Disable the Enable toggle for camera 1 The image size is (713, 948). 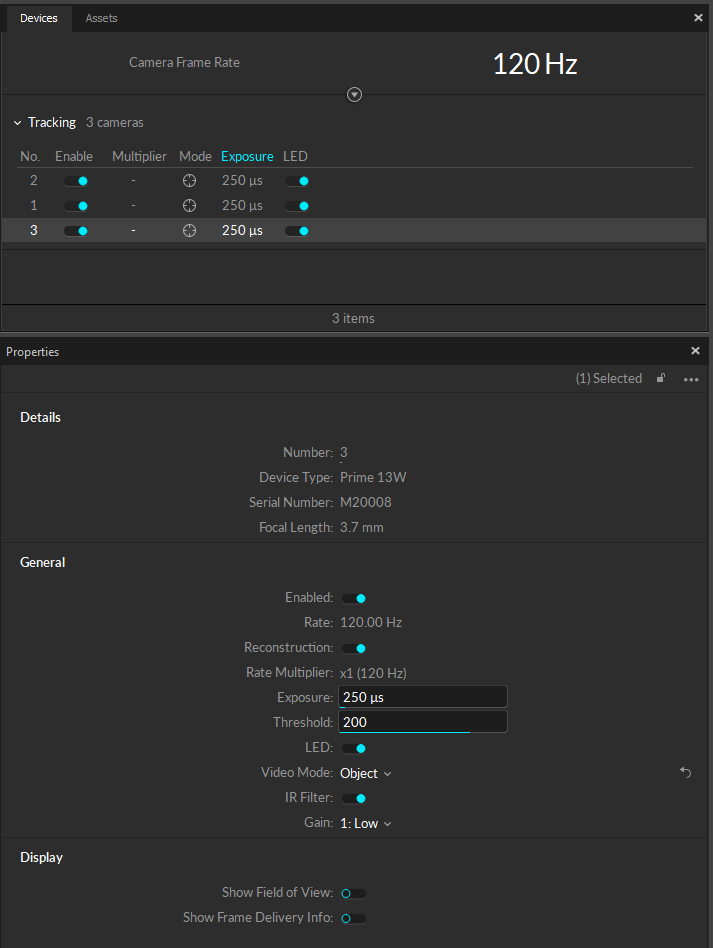(76, 205)
